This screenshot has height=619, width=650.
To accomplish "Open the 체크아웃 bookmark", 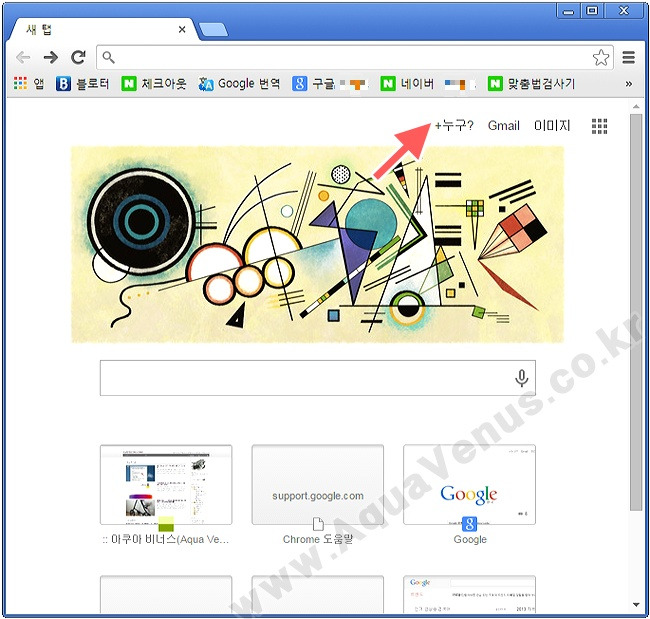I will click(154, 84).
